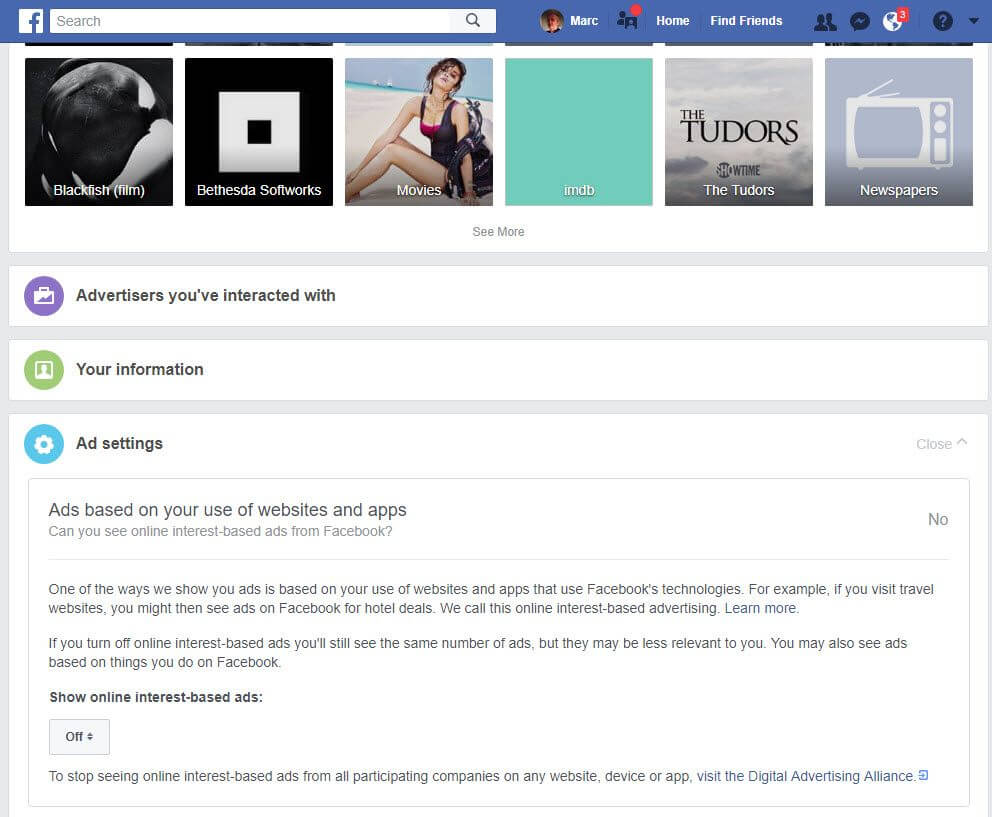Click the green Your information icon
This screenshot has height=817, width=992.
tap(44, 370)
